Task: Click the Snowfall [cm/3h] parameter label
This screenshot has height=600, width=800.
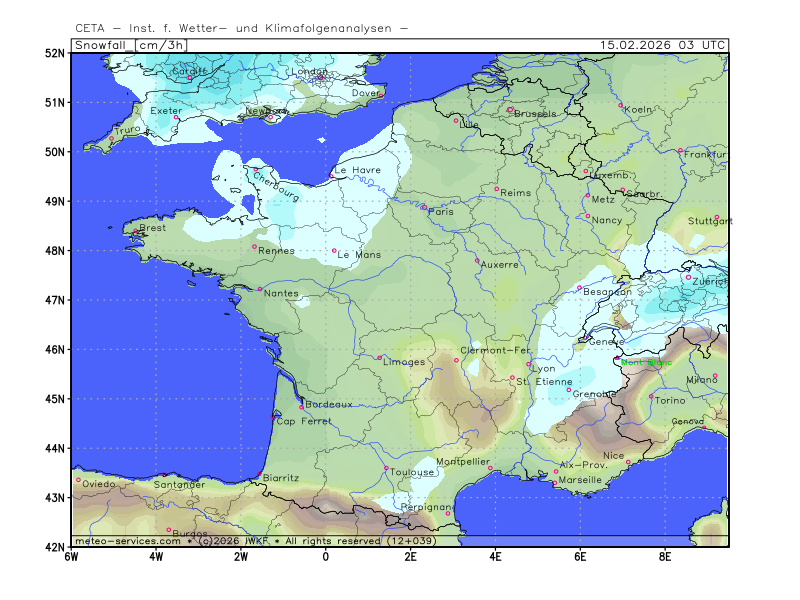Action: (x=130, y=45)
